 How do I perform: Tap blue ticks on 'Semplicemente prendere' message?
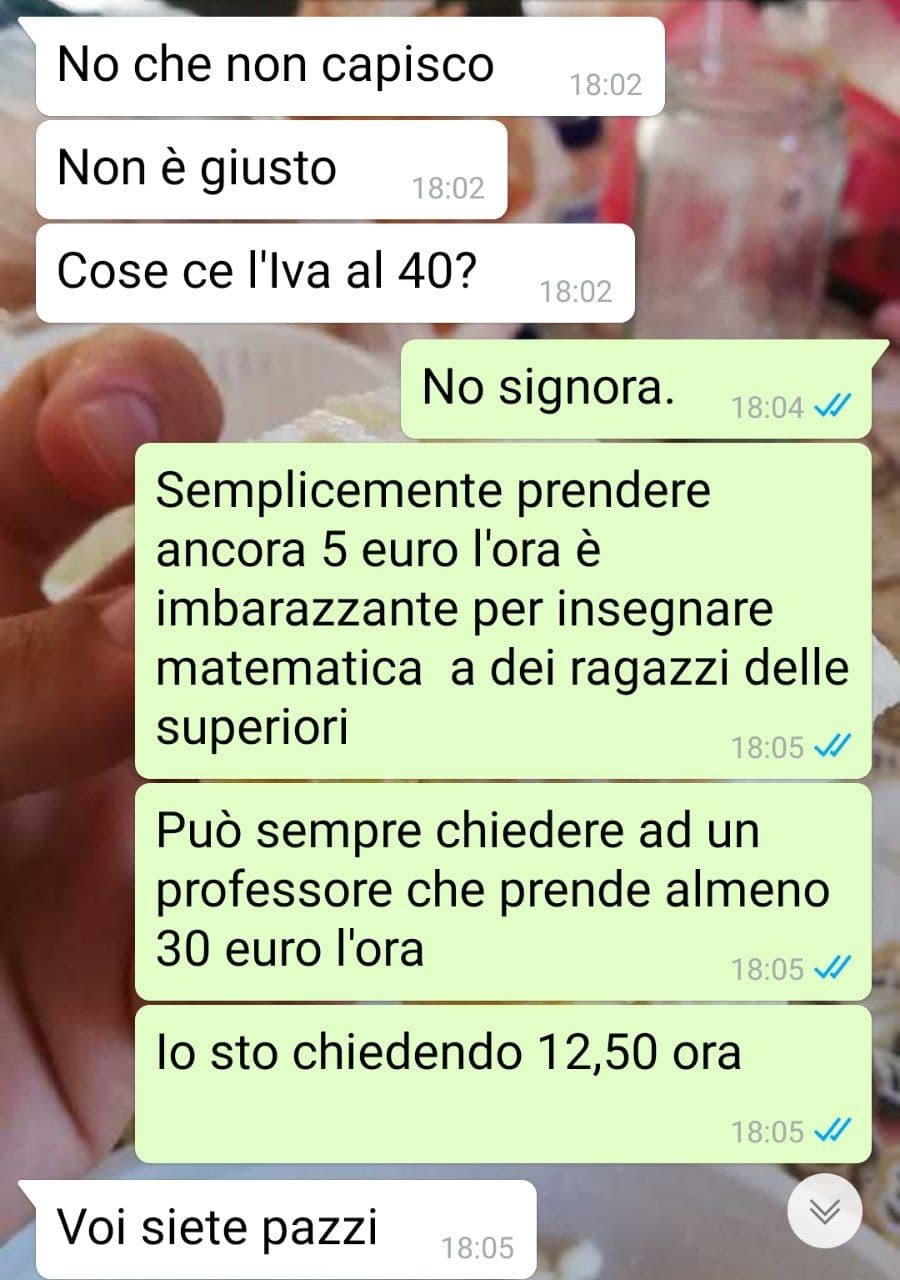click(832, 745)
